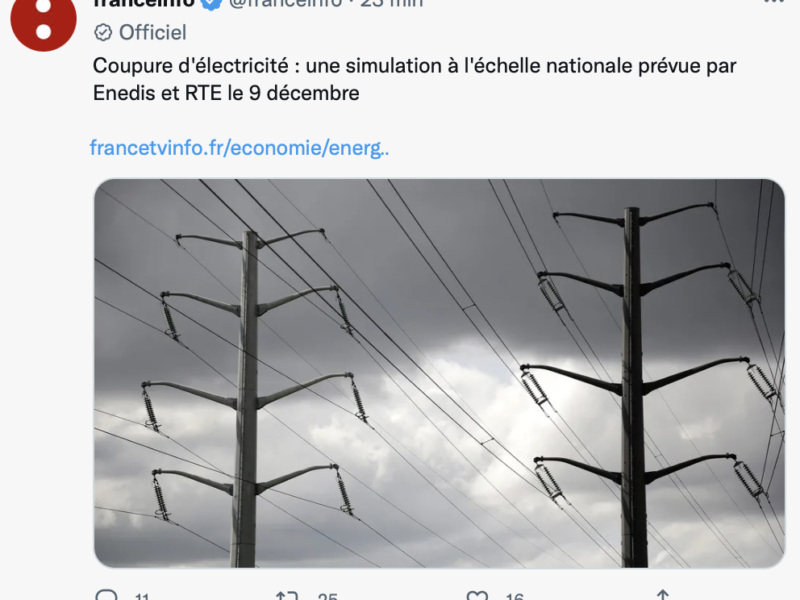Click the Officiel checkmark icon
Screen dimensions: 800x600
103,33
